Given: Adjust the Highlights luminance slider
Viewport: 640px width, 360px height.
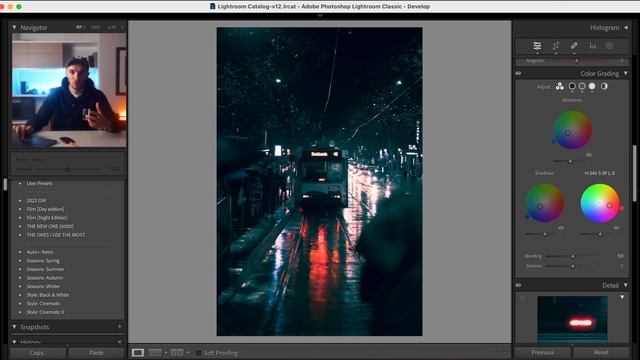Looking at the screenshot, I should pos(600,234).
